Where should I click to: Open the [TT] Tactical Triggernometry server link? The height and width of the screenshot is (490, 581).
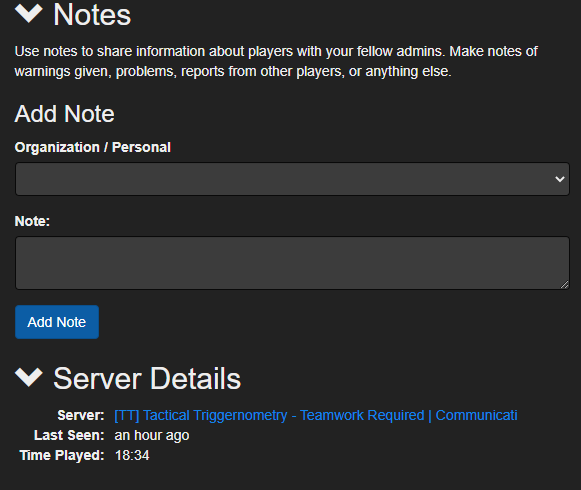[x=316, y=415]
